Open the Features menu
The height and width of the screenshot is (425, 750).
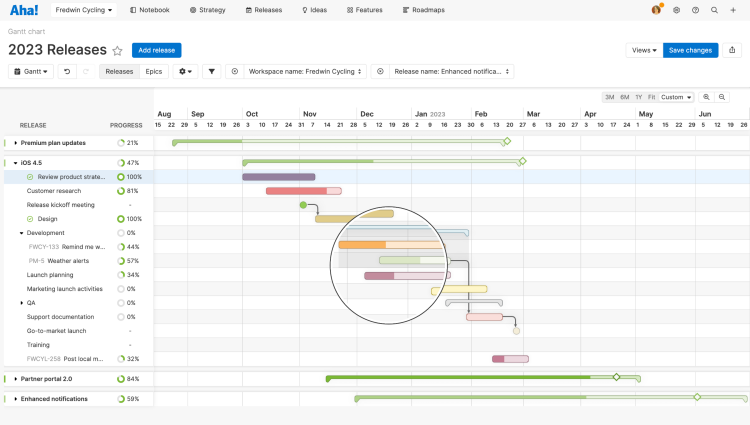tap(364, 10)
